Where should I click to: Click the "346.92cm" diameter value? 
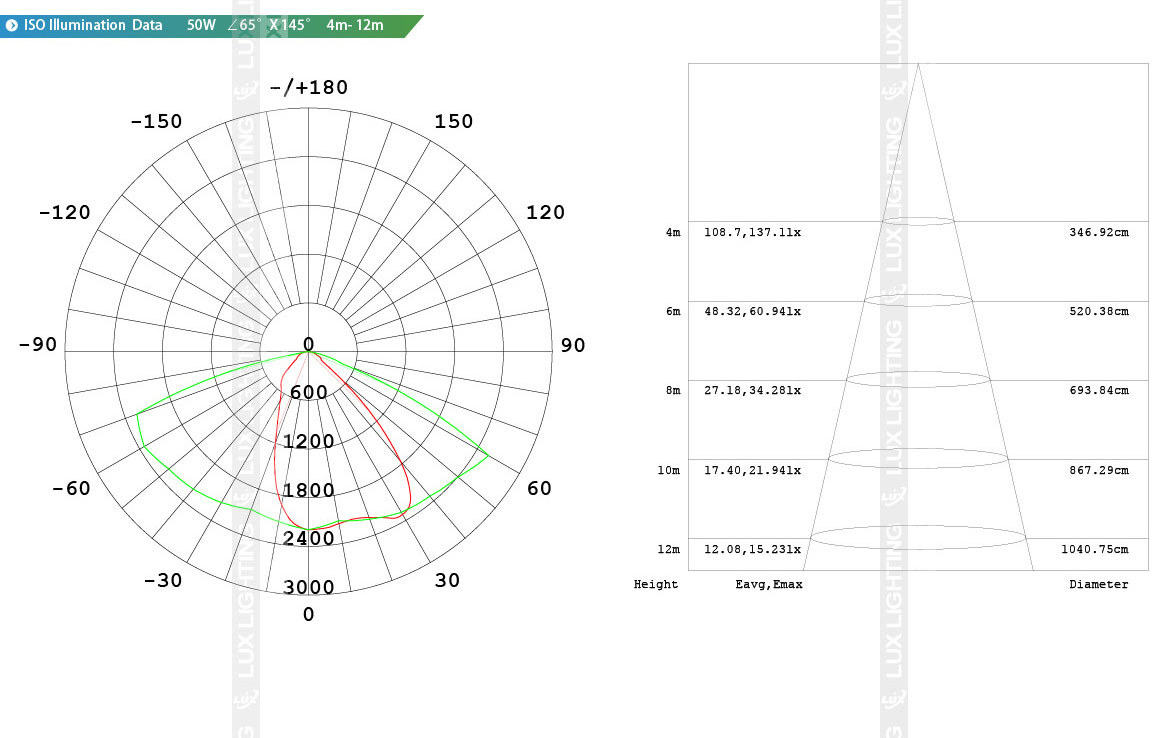1099,233
